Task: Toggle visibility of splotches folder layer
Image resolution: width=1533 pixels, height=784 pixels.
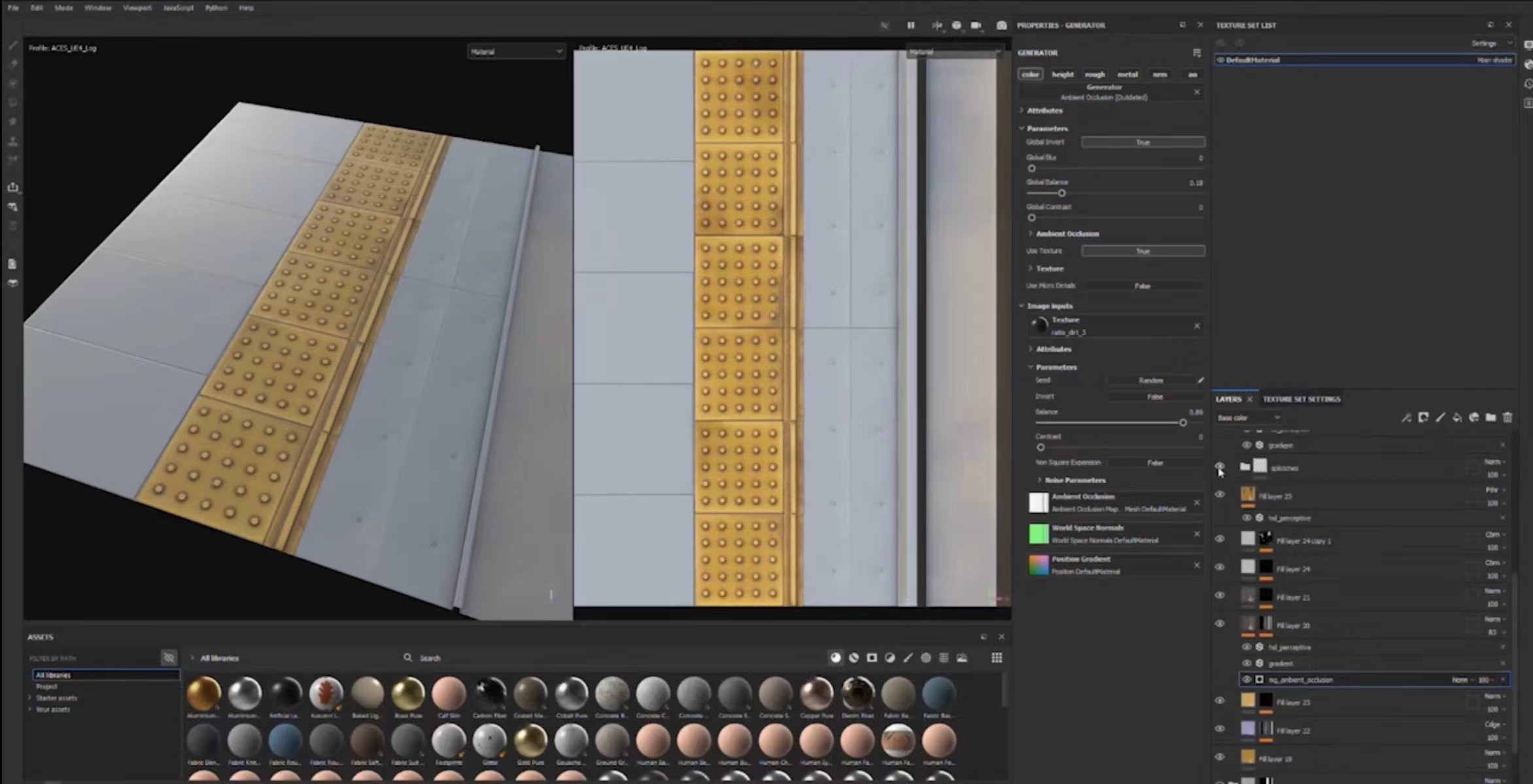Action: pos(1220,467)
